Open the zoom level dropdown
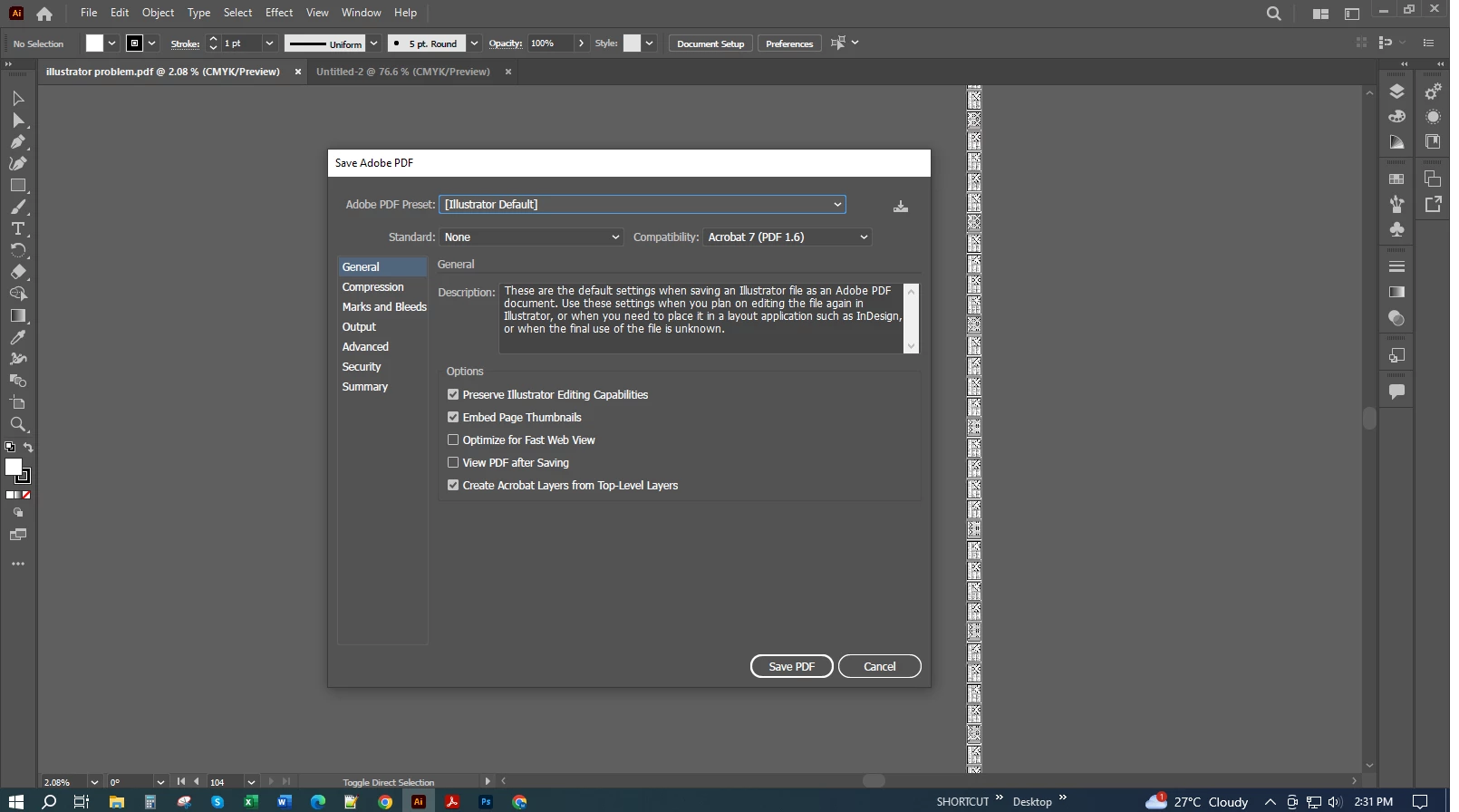The image size is (1459, 812). 94,782
